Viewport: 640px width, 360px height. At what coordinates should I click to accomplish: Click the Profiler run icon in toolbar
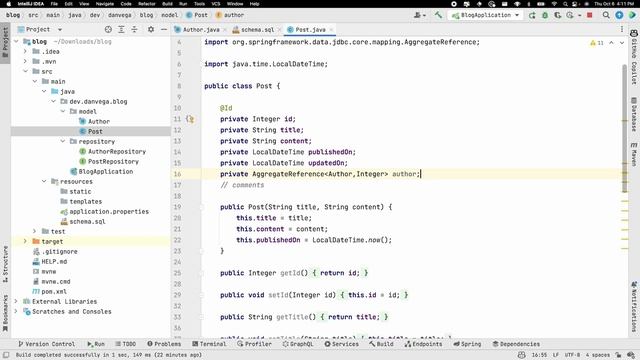(570, 15)
